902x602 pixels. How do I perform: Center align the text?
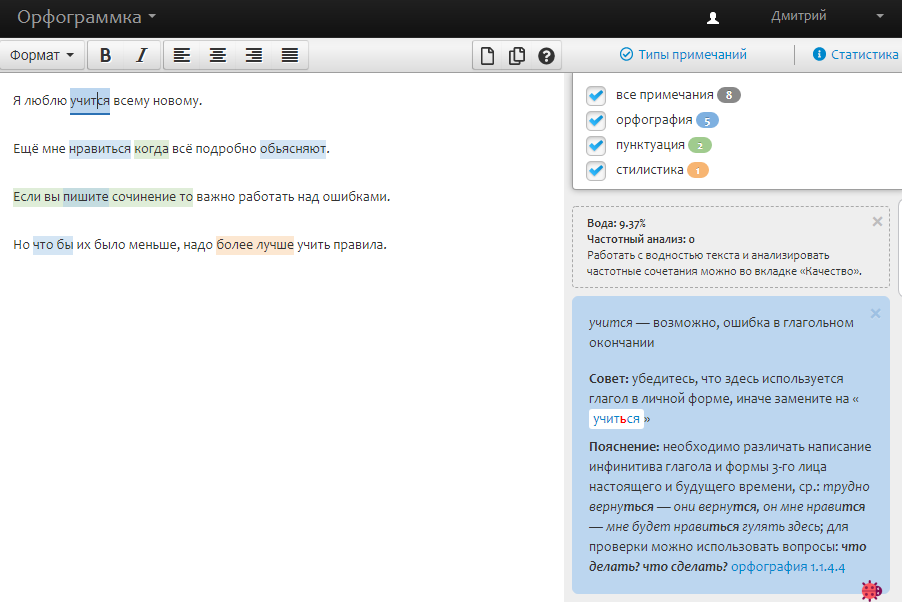coord(217,55)
